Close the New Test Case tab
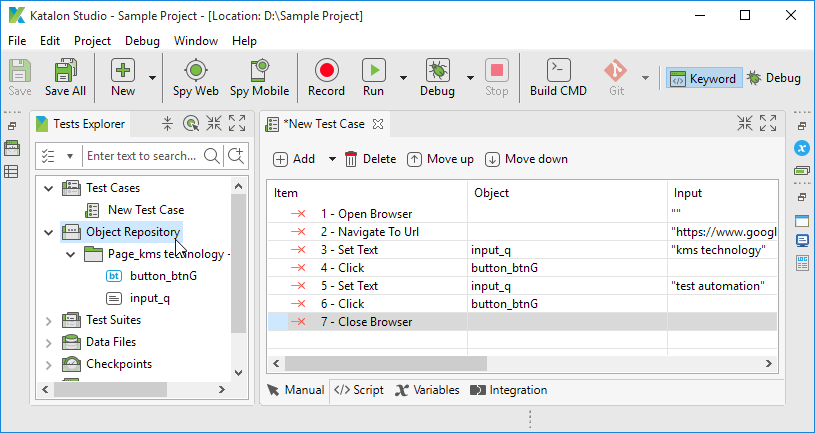 pos(378,124)
